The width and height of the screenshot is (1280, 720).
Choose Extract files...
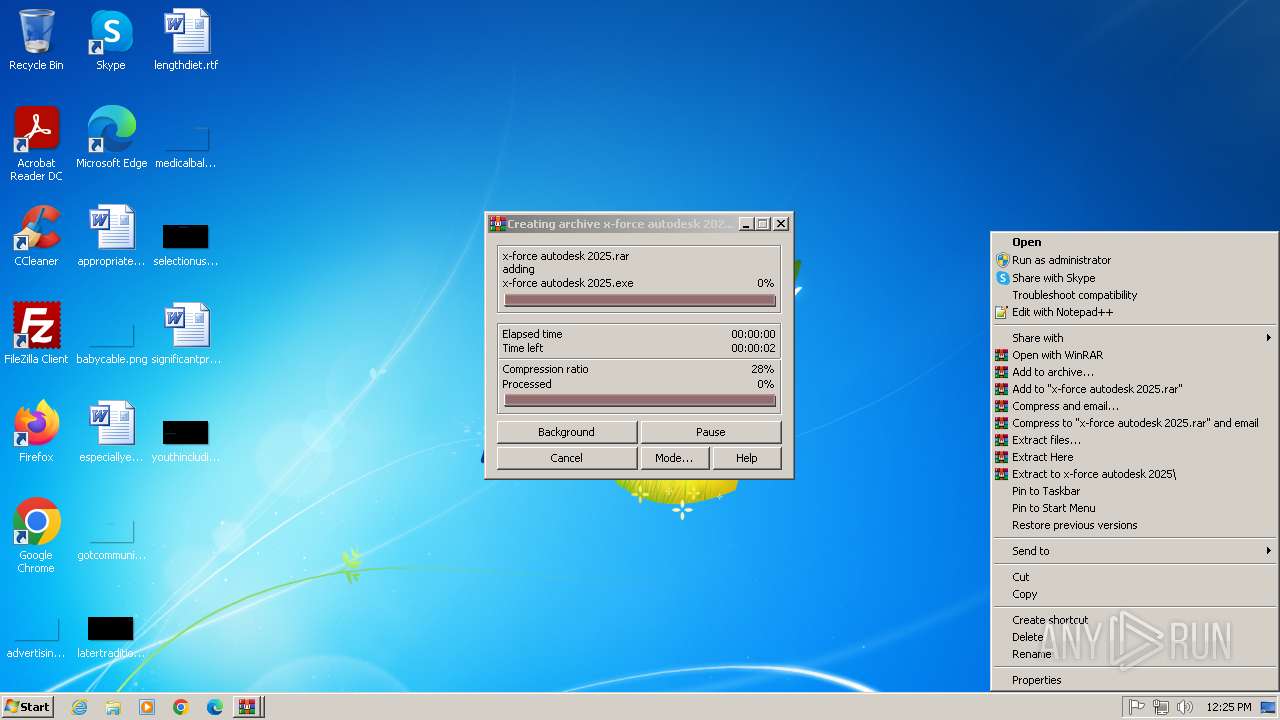coord(1134,440)
